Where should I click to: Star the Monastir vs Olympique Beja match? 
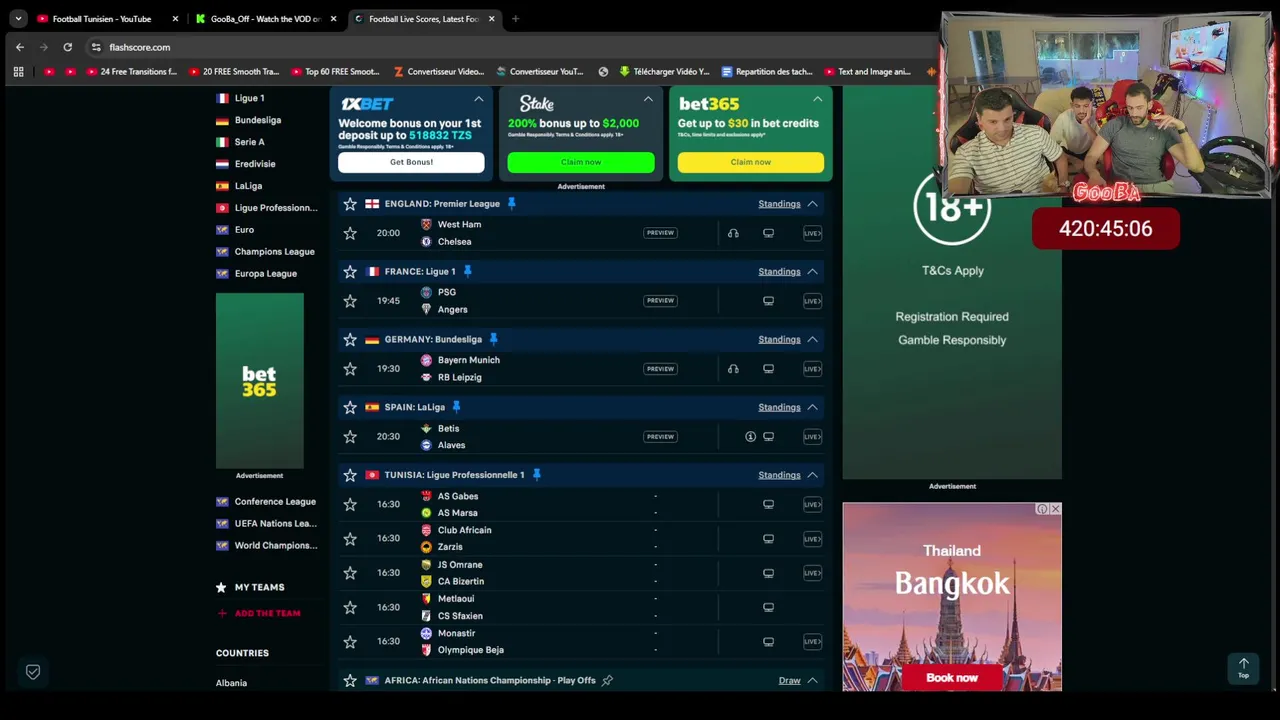pos(350,642)
